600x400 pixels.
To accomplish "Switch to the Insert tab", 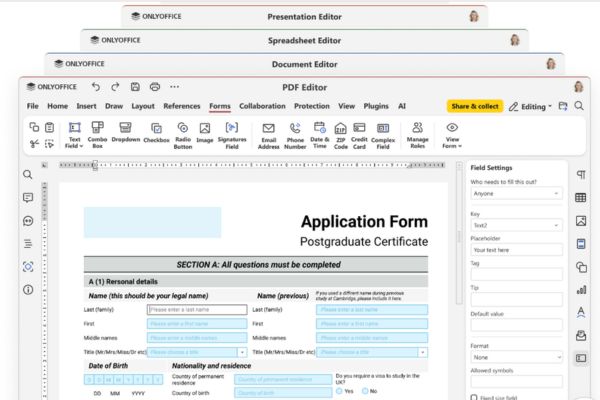I will 86,106.
